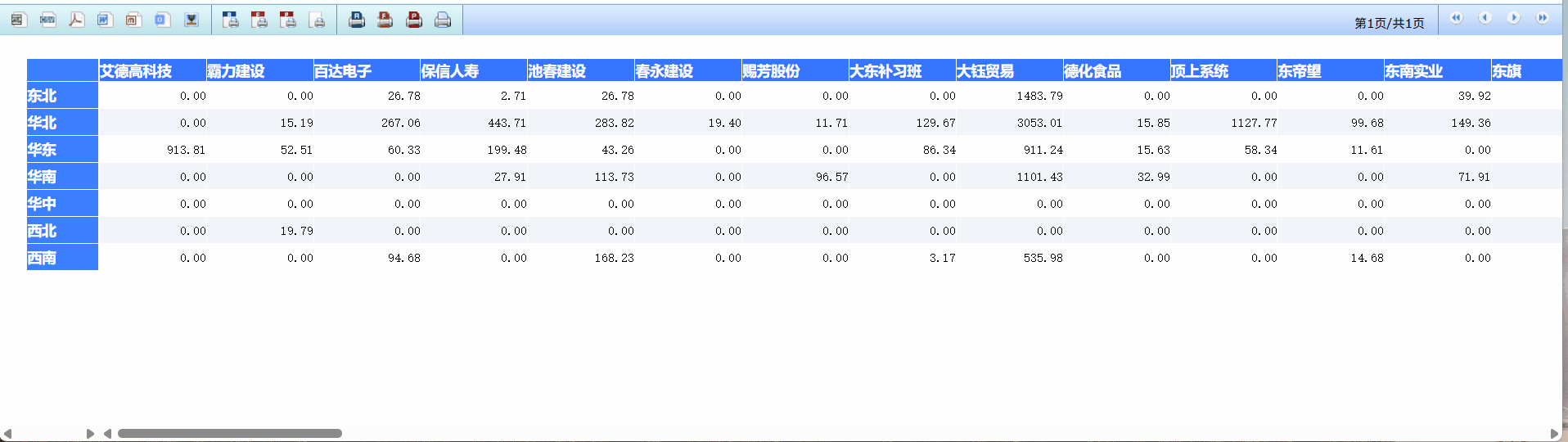Click the large printer icon labeled F
Screen dimensions: 1568x442
385,20
